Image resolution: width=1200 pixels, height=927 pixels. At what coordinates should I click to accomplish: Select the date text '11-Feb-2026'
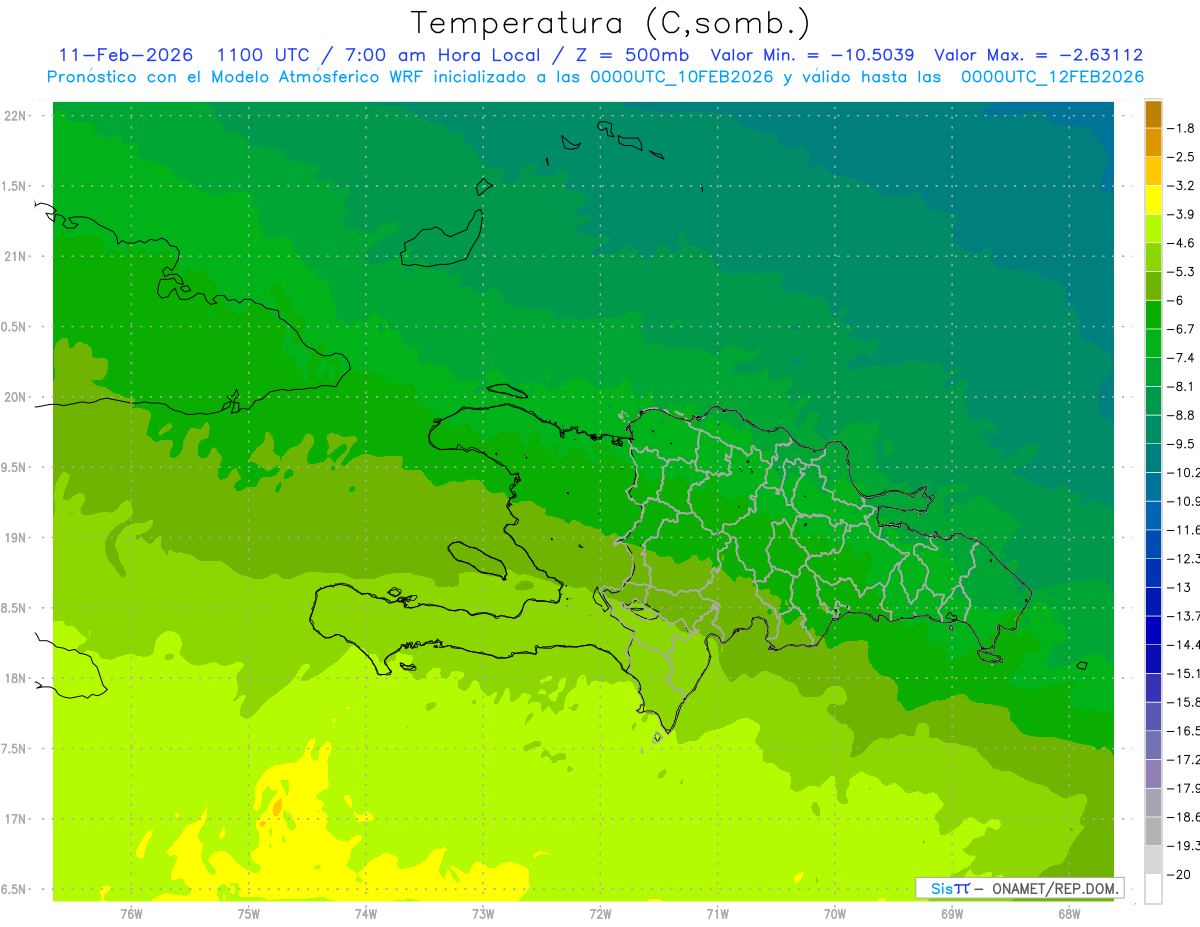coord(125,55)
